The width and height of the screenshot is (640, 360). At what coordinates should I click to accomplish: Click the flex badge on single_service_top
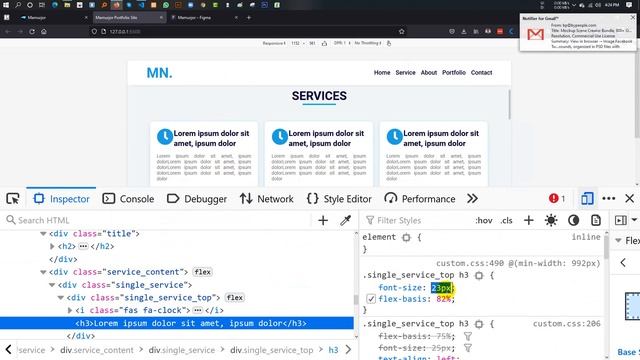point(235,298)
